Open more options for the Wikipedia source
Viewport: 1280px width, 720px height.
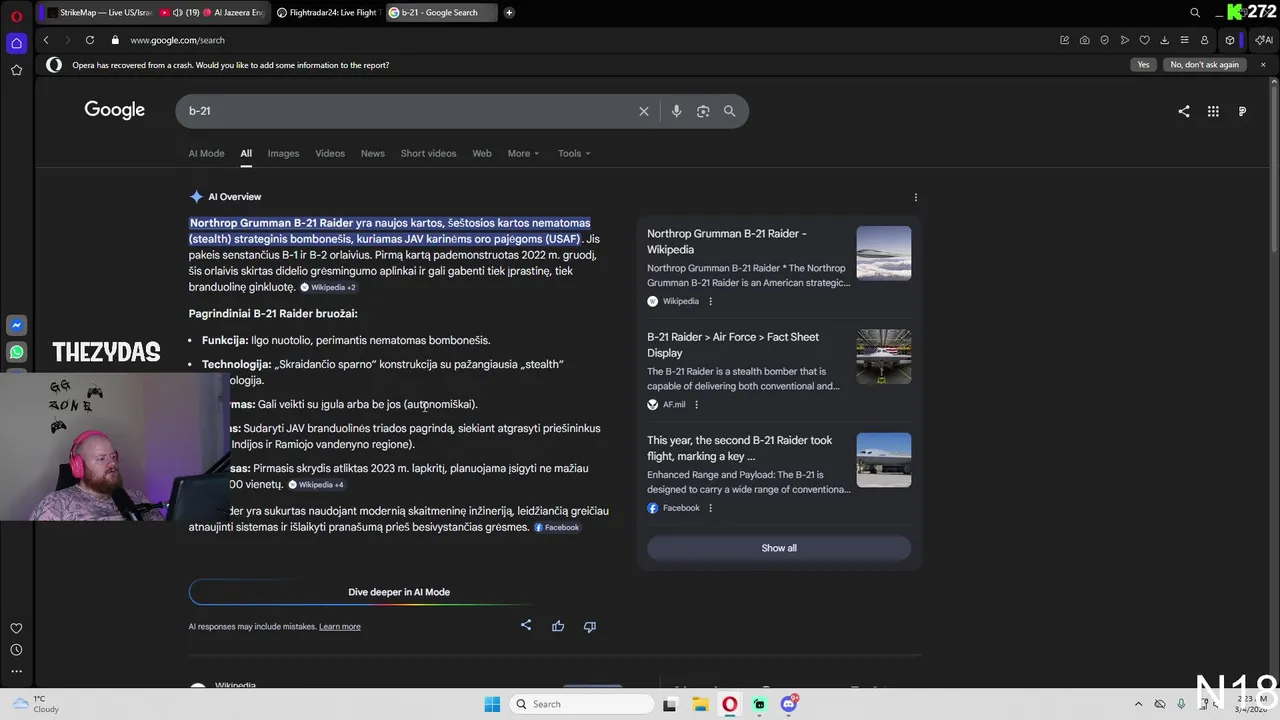710,301
